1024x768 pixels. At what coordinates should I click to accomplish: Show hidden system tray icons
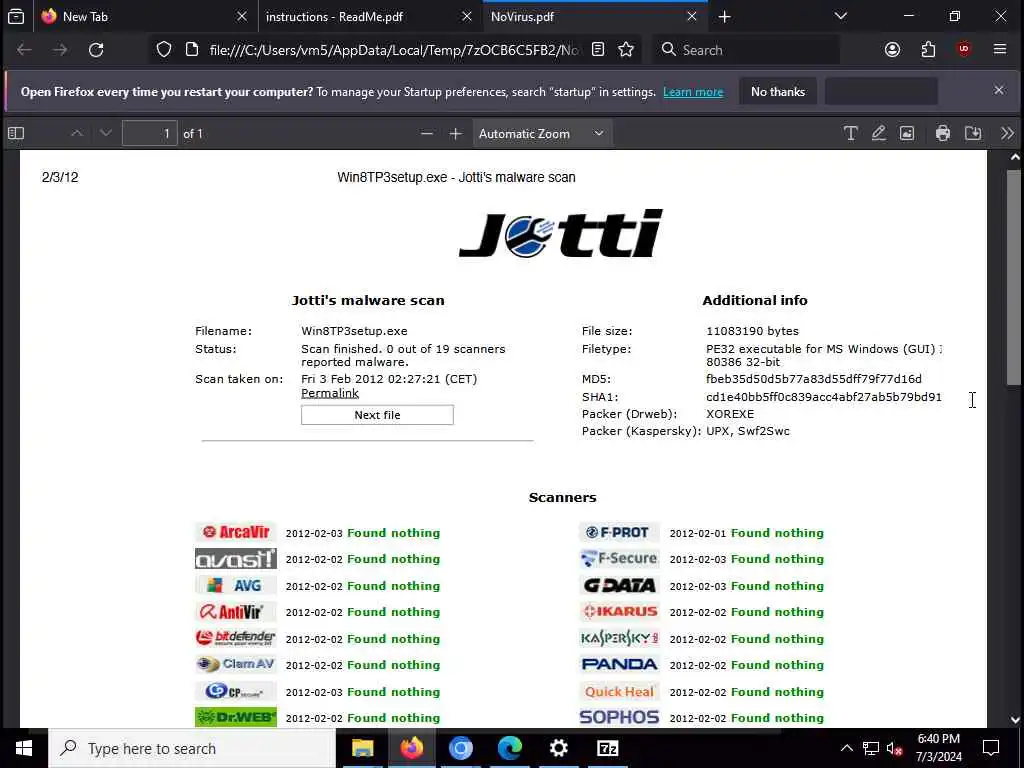[846, 748]
